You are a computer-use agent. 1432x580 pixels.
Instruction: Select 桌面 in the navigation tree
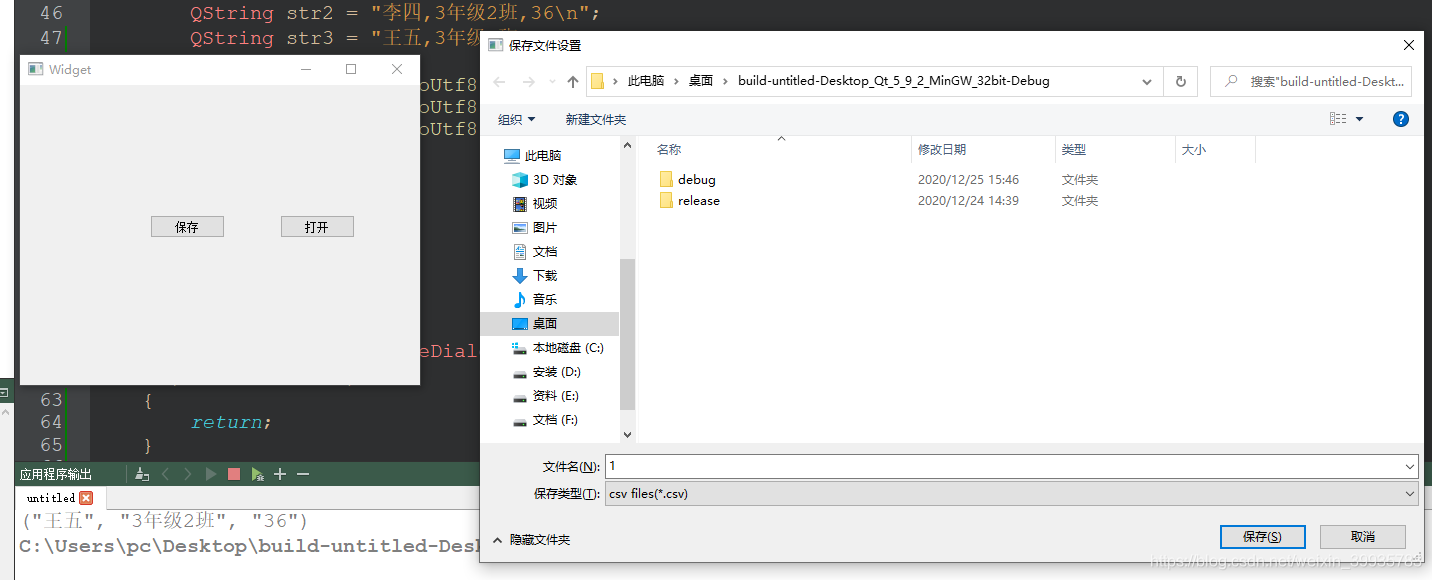click(550, 324)
